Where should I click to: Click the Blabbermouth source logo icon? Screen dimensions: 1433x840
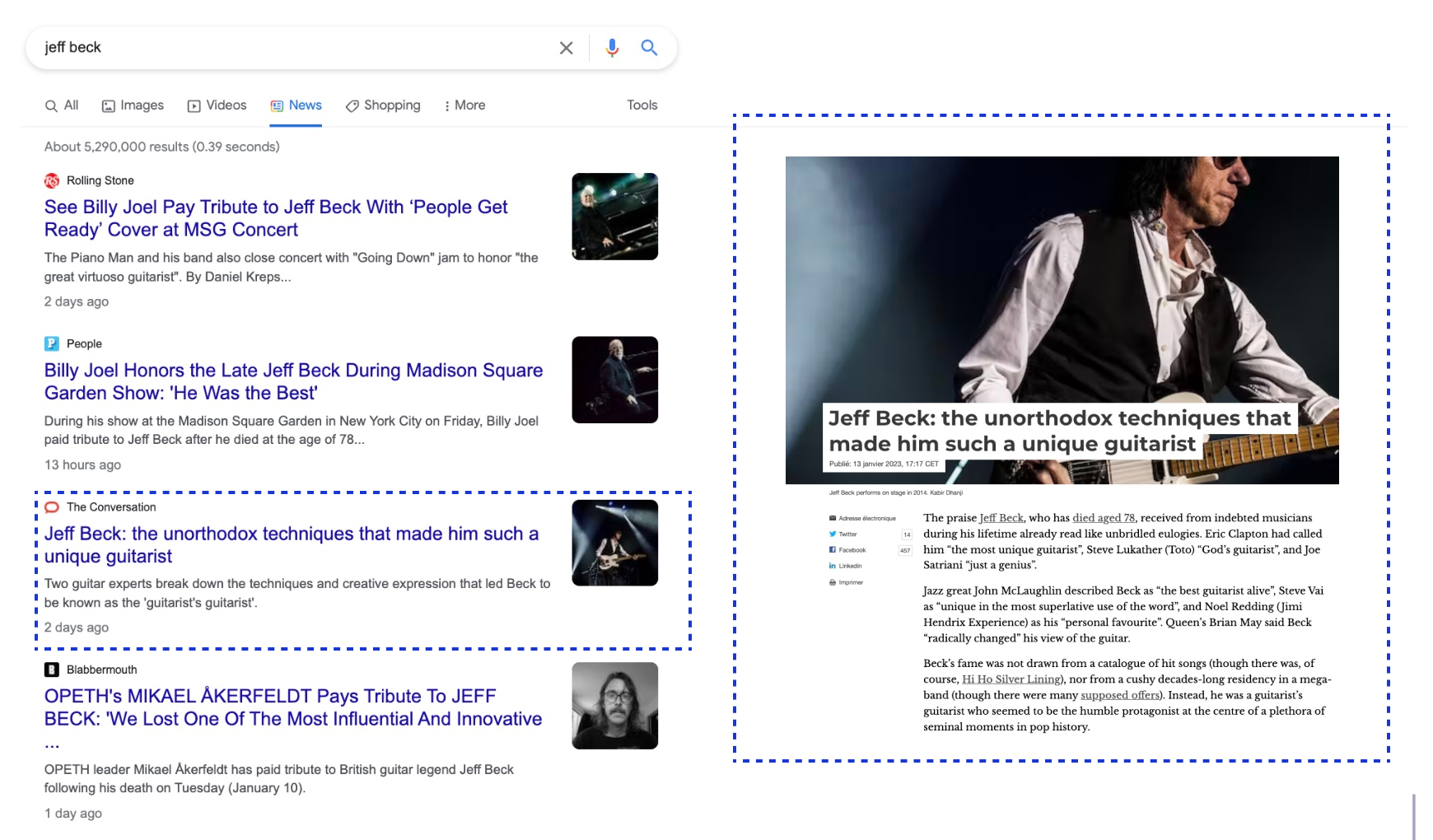click(x=52, y=670)
